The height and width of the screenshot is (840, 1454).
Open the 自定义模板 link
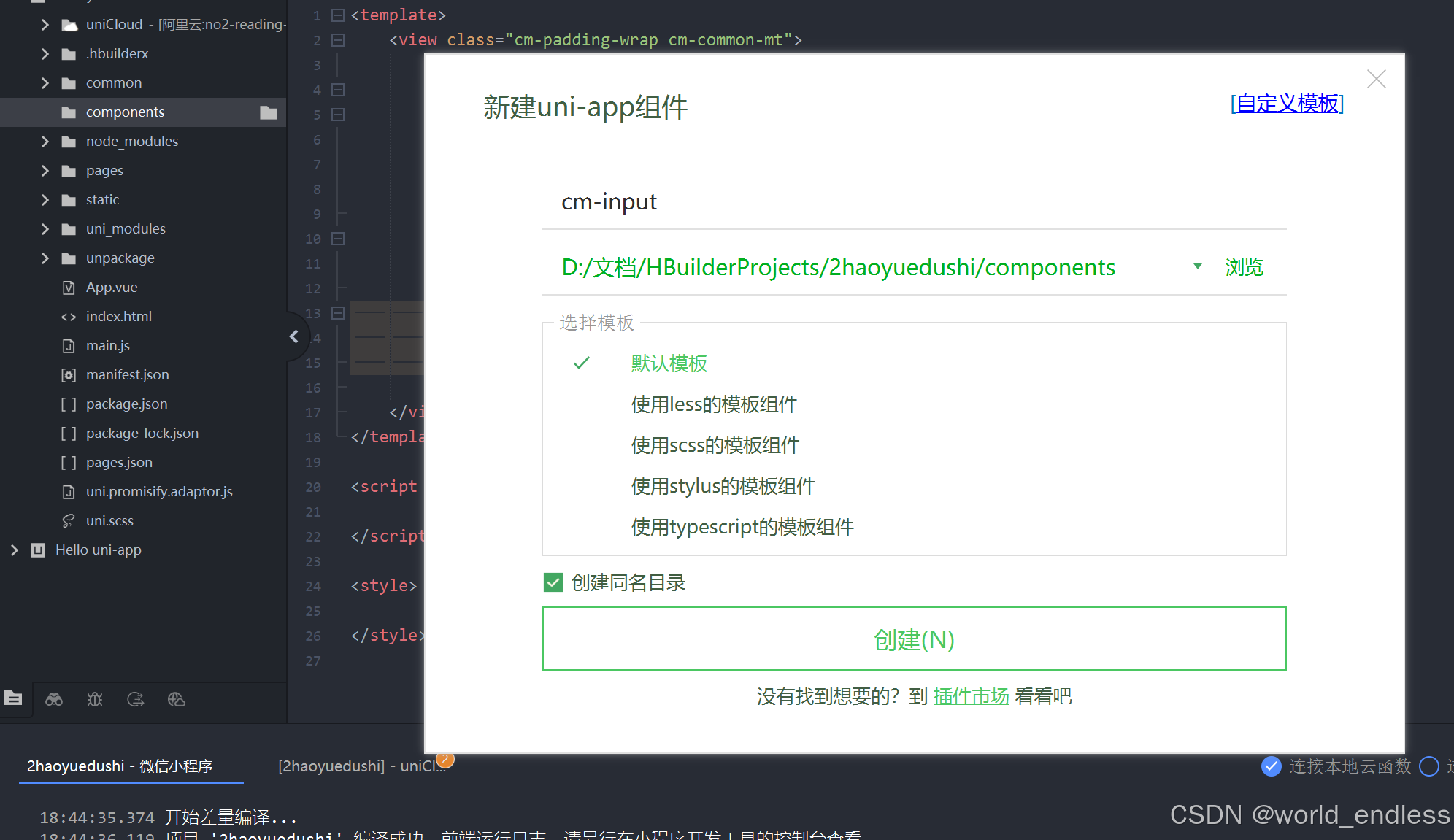coord(1287,103)
